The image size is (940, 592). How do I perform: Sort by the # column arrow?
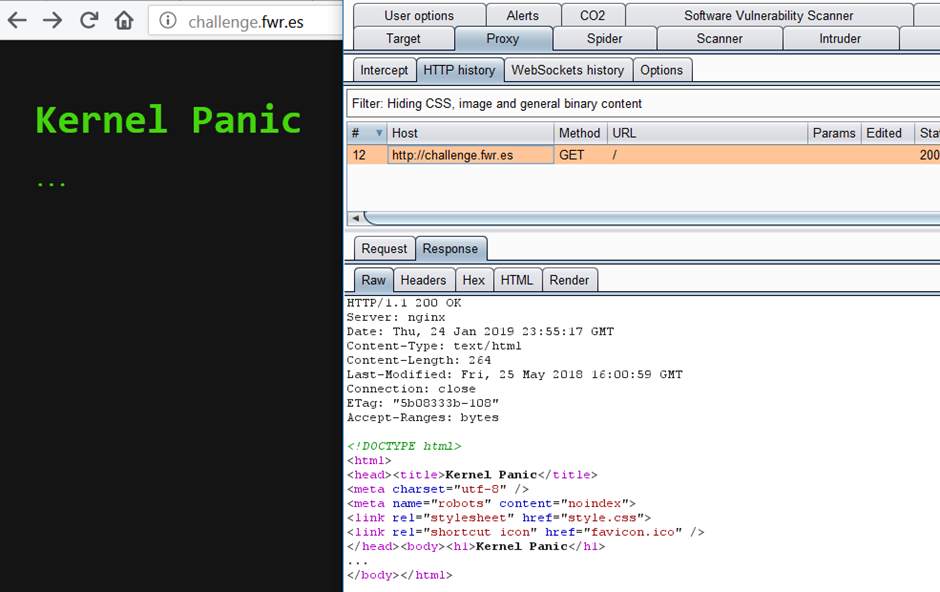(x=379, y=133)
